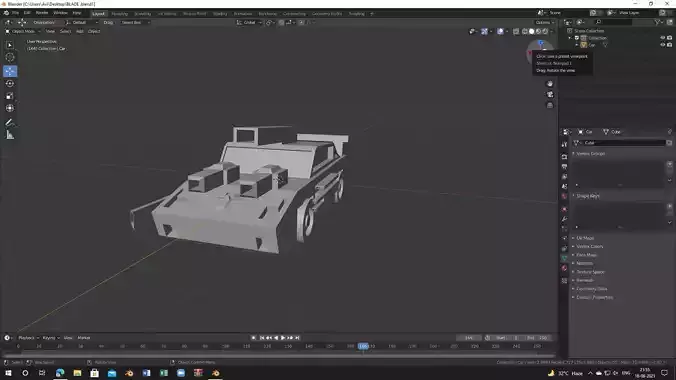Switch to the Layout workspace tab
This screenshot has width=676, height=380.
[x=98, y=14]
